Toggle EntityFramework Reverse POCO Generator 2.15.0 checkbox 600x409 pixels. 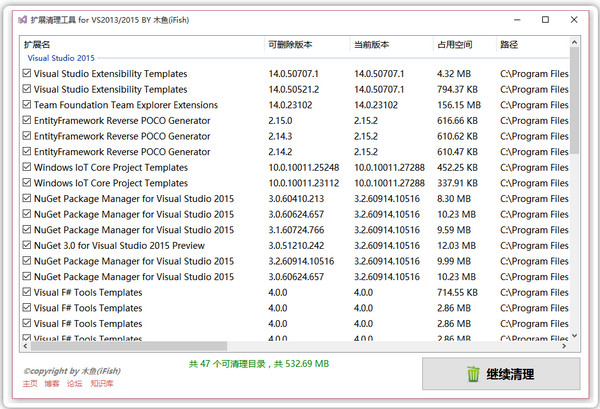pos(26,121)
